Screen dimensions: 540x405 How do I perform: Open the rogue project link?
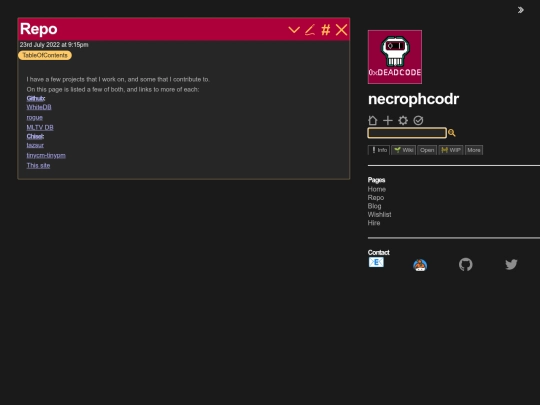tap(34, 117)
